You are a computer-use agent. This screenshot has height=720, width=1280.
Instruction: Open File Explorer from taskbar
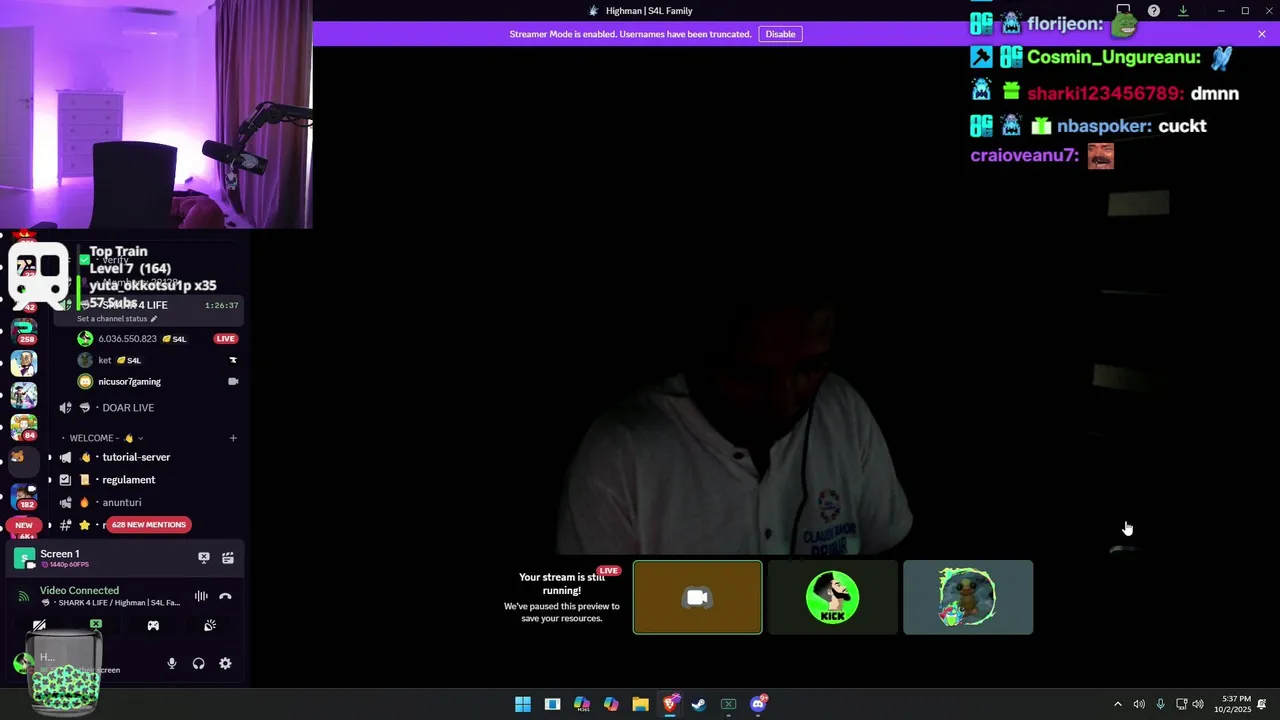640,704
